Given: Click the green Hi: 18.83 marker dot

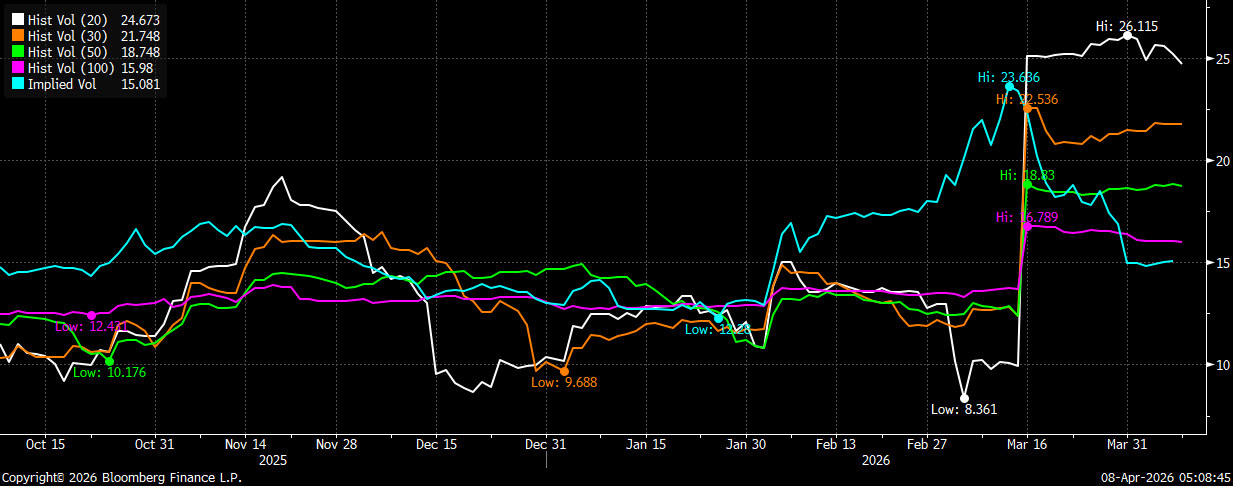Looking at the screenshot, I should click(1027, 184).
